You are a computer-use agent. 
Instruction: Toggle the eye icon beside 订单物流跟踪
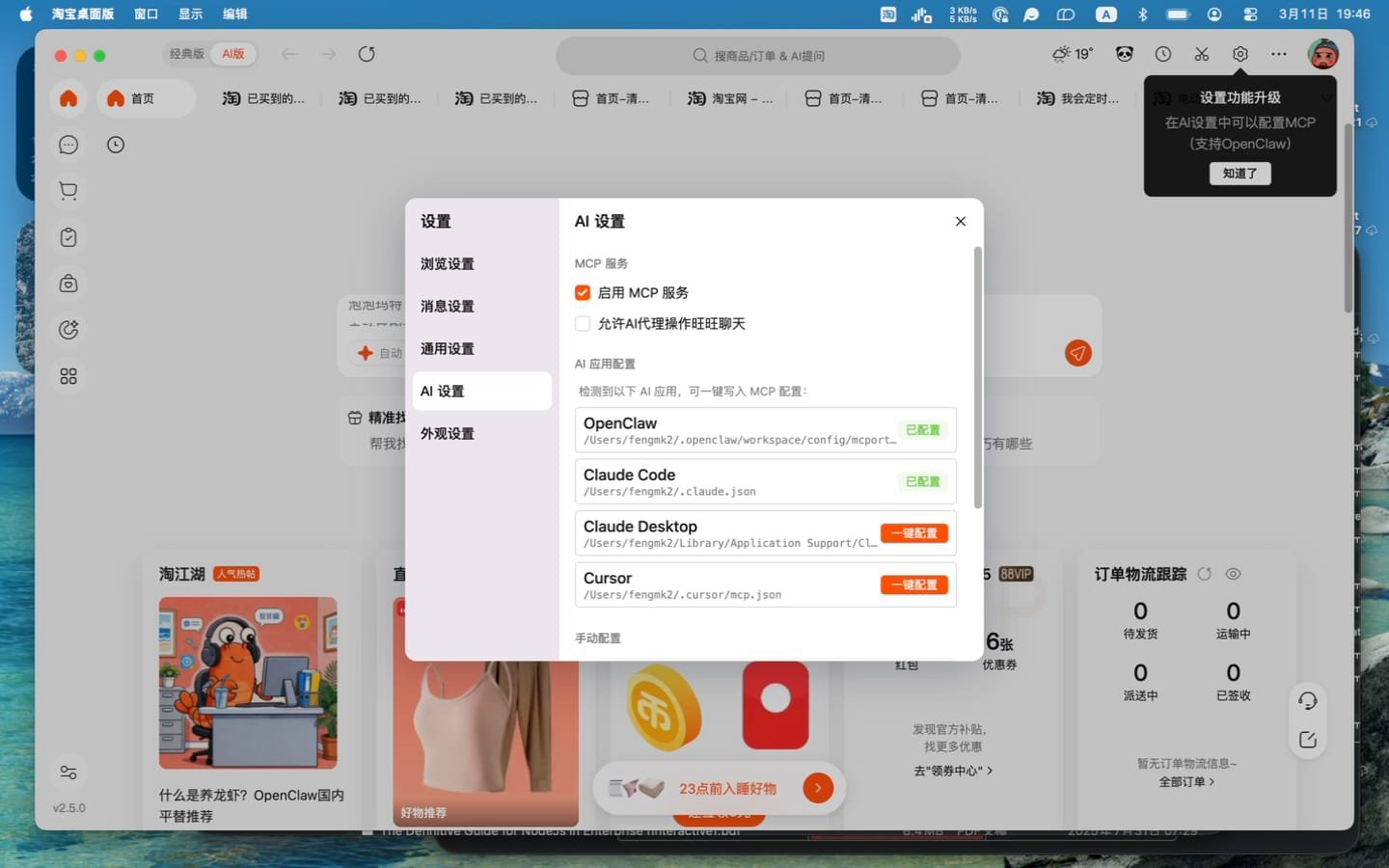(x=1233, y=574)
